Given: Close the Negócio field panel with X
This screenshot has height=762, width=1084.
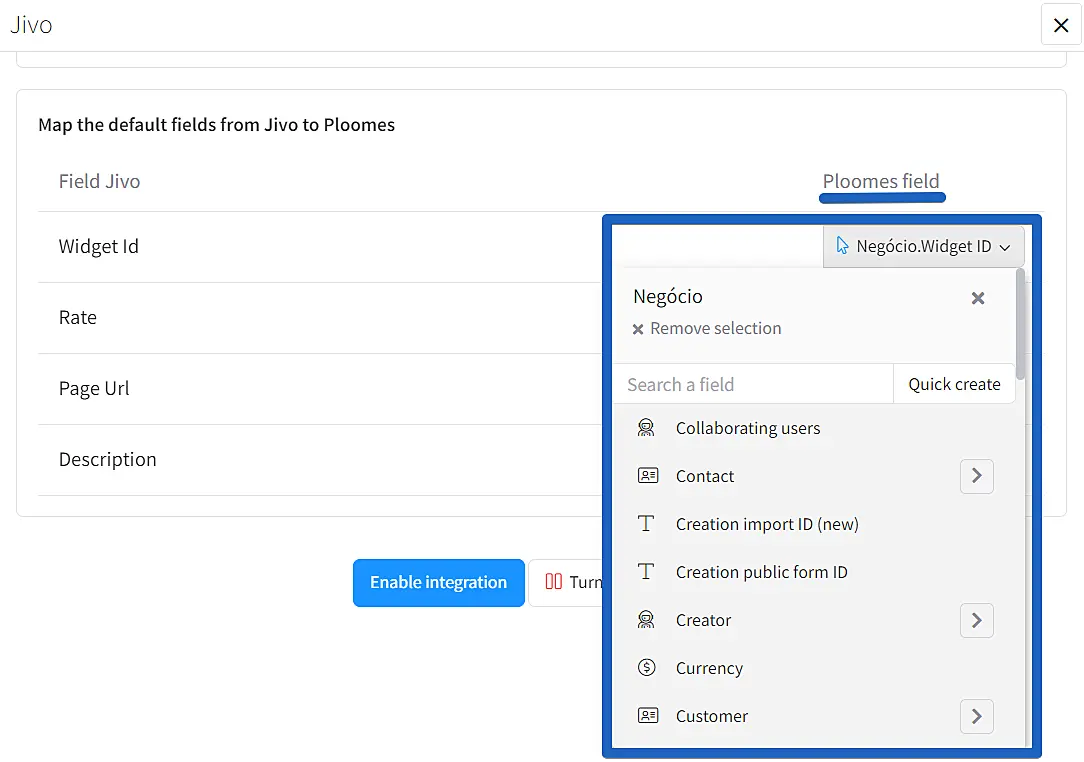Looking at the screenshot, I should point(978,298).
